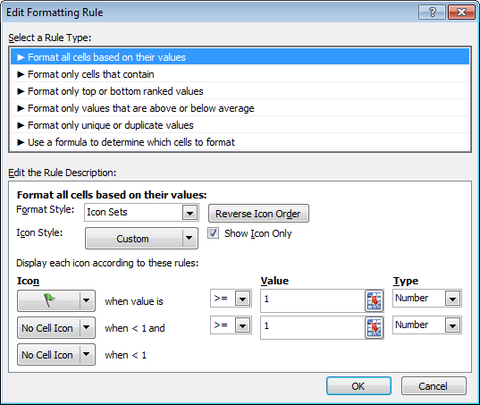Click the range selector icon in second Value row
Image resolution: width=480 pixels, height=405 pixels.
[x=374, y=328]
